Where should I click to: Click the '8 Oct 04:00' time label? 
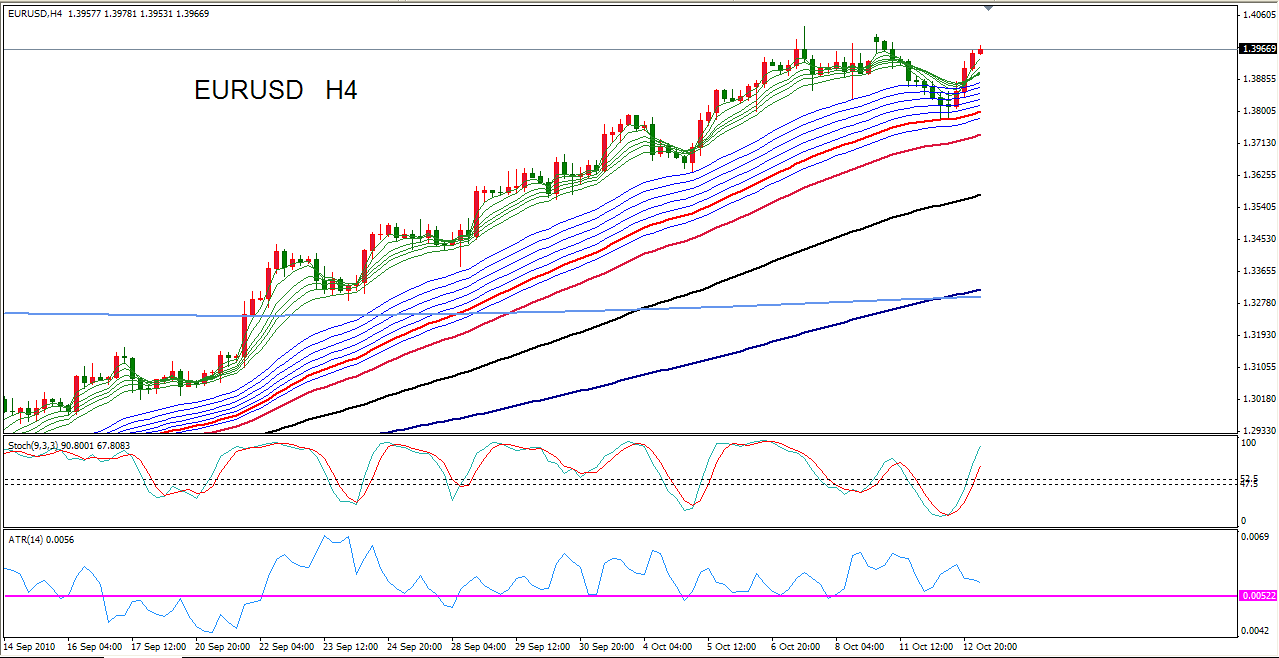(860, 647)
